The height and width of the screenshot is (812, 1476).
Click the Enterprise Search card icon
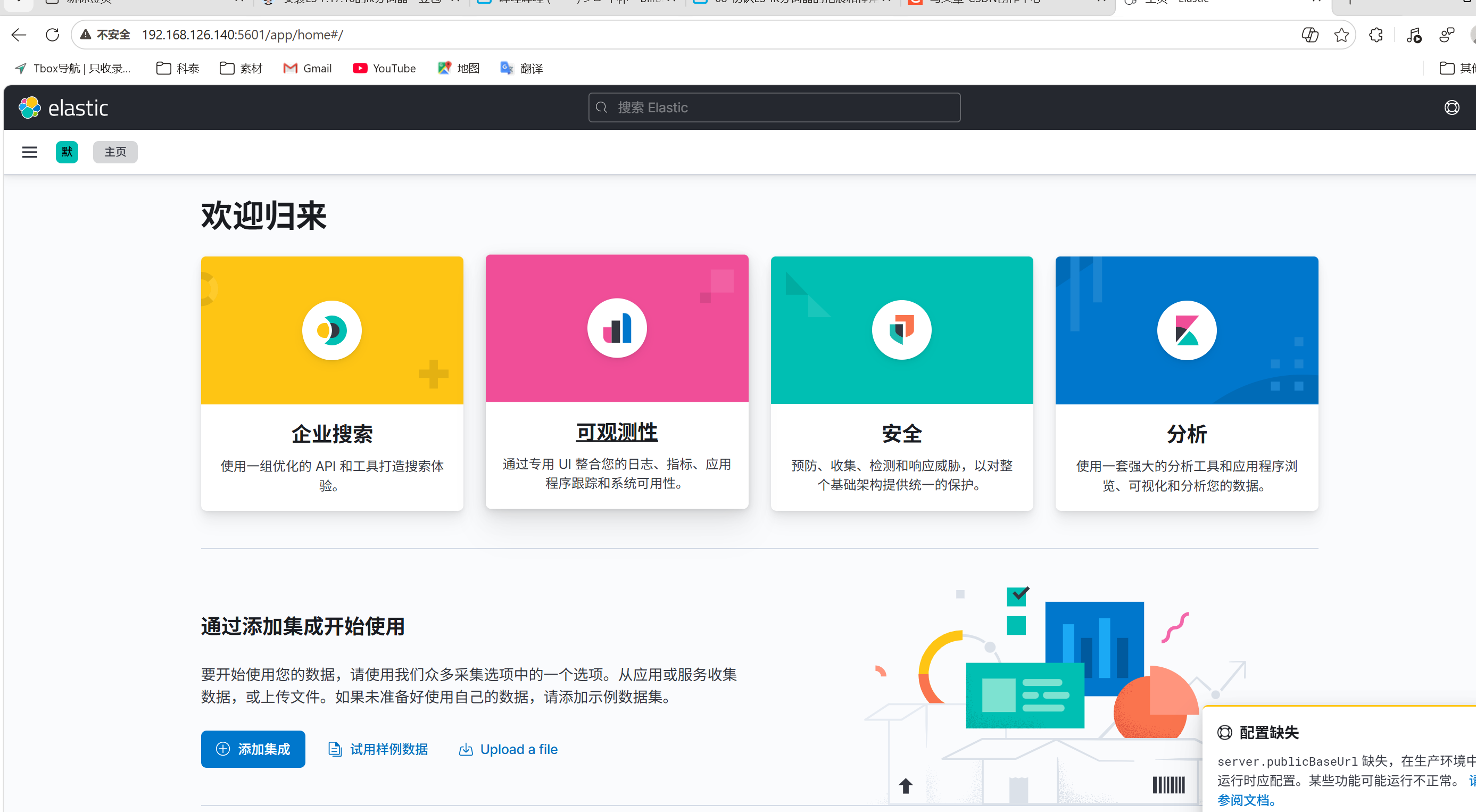[x=332, y=330]
